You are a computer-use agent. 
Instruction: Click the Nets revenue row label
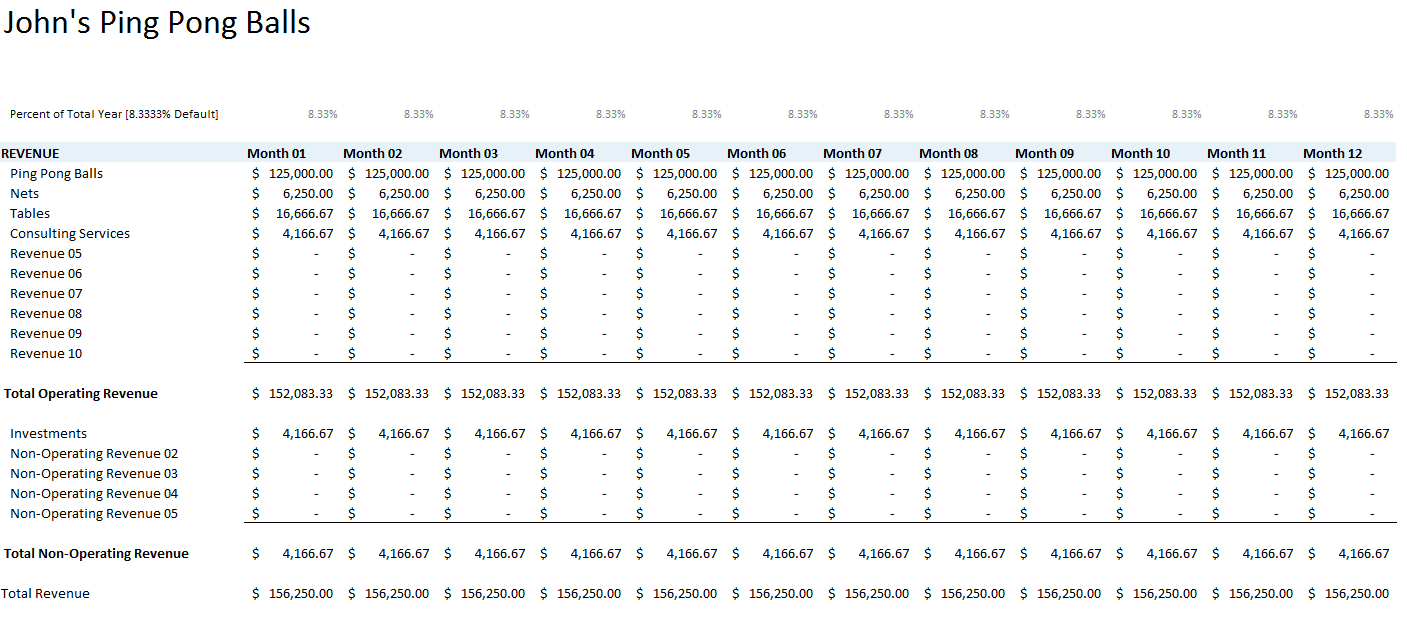[x=26, y=193]
